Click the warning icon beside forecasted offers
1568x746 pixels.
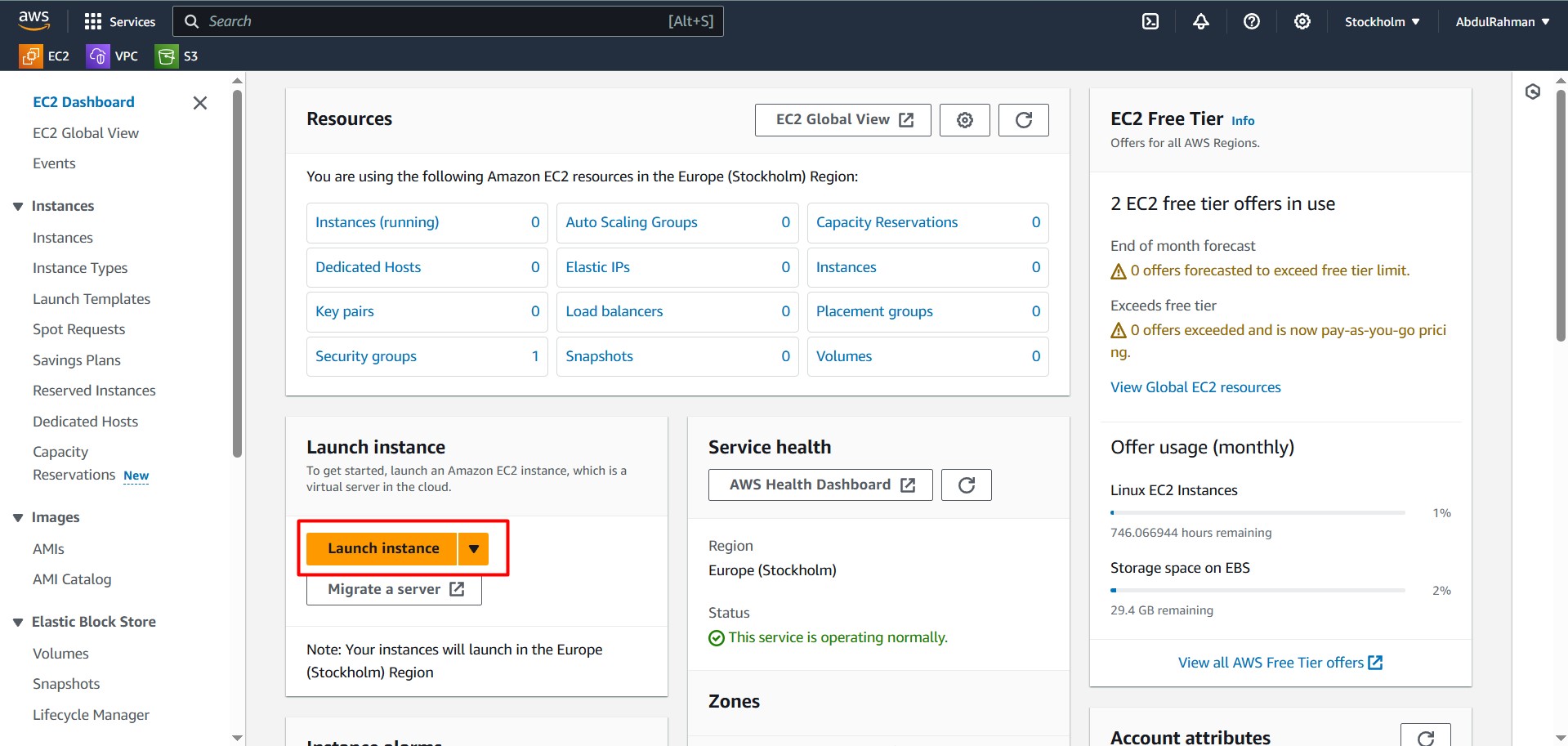[x=1119, y=271]
